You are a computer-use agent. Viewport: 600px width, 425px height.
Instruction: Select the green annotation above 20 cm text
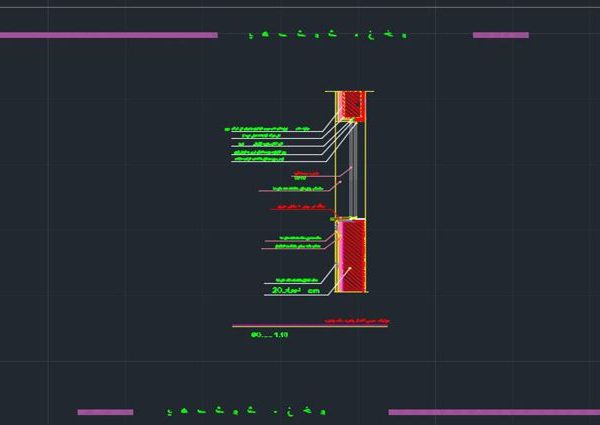pyautogui.click(x=297, y=279)
